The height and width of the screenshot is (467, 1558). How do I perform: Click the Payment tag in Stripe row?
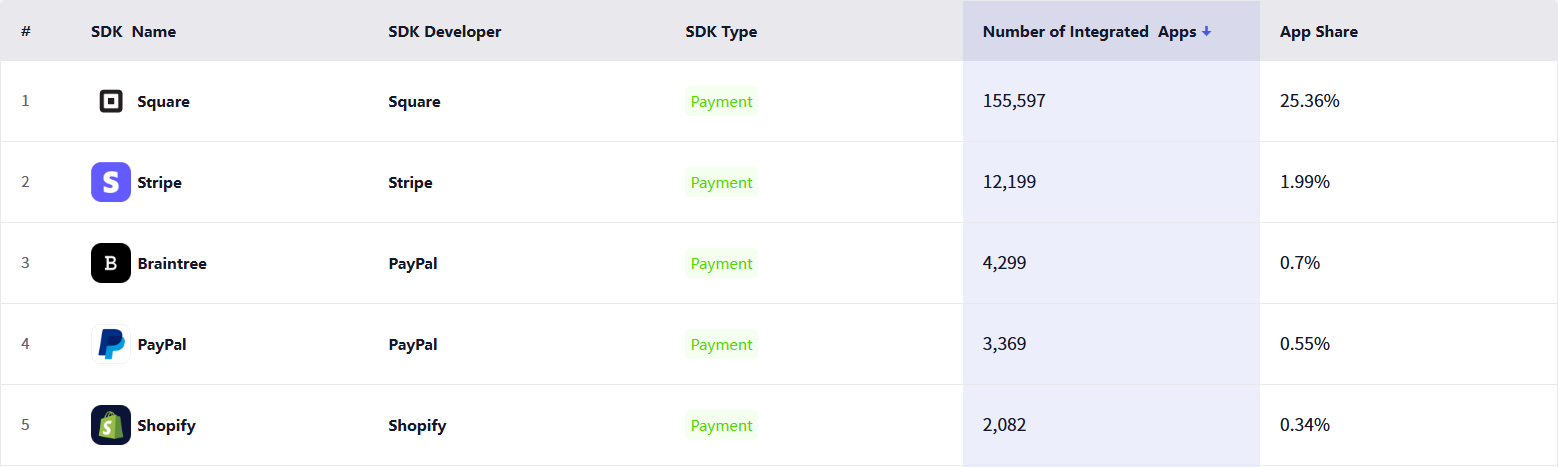[721, 183]
